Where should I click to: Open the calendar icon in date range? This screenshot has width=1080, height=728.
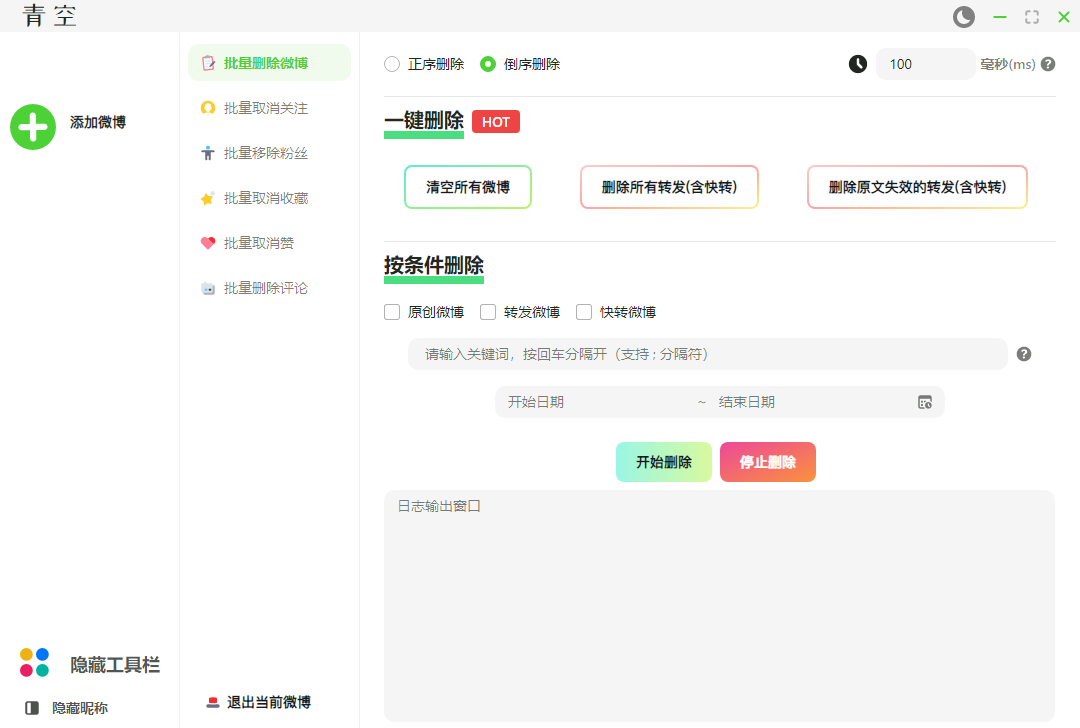pos(925,402)
